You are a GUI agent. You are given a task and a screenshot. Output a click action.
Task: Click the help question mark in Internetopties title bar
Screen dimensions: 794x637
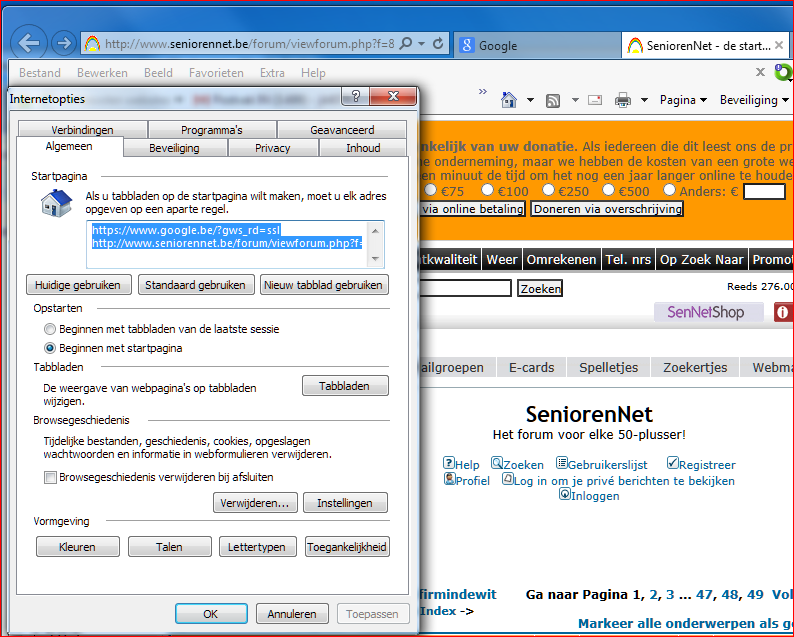click(x=355, y=96)
